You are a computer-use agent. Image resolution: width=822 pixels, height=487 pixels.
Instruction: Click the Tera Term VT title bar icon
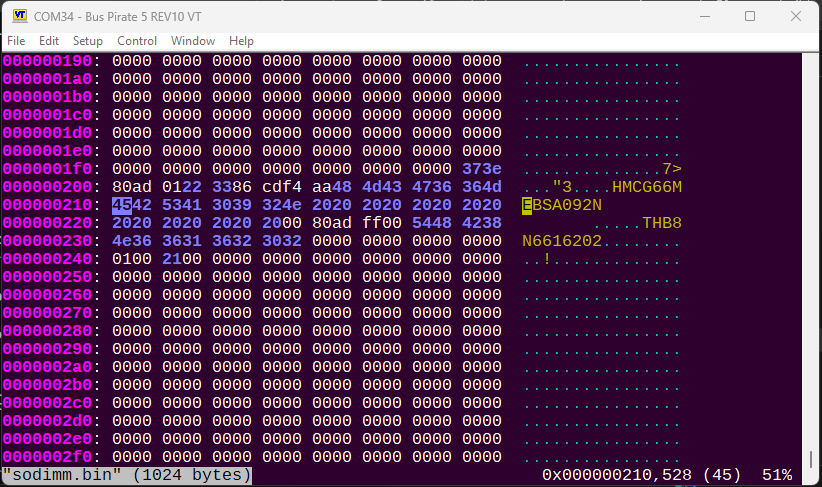(18, 17)
